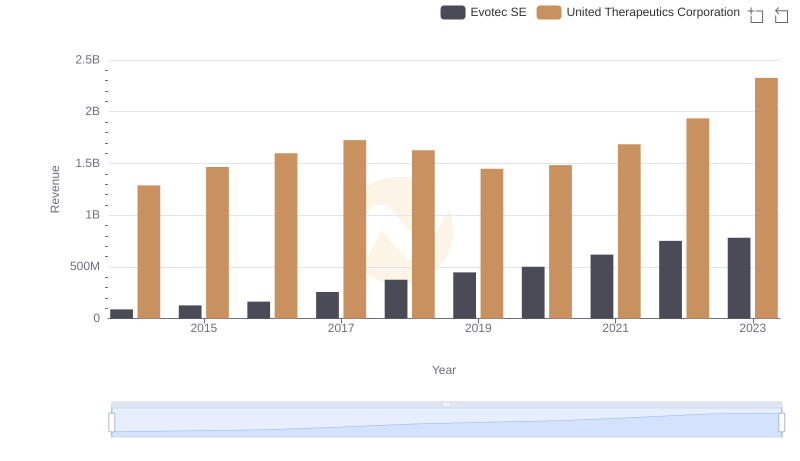The image size is (800, 461).
Task: Click the 2019 United Therapeutics bar
Action: point(492,244)
